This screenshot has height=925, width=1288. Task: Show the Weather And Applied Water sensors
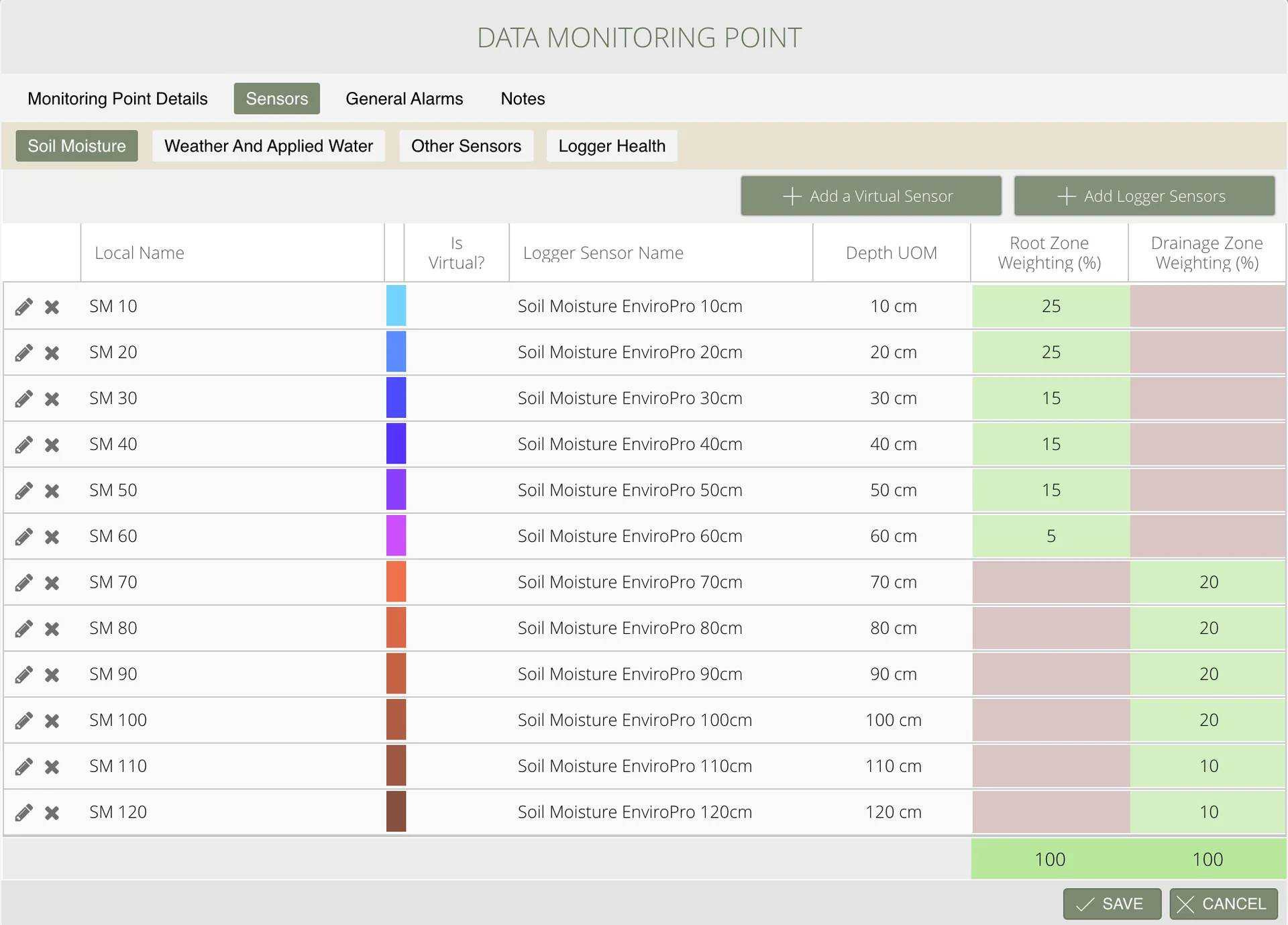pos(268,146)
